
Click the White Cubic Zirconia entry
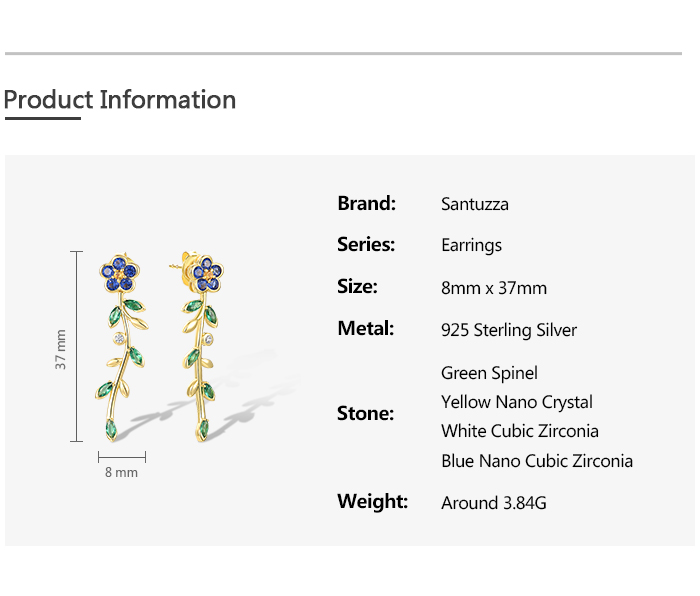pyautogui.click(x=520, y=431)
